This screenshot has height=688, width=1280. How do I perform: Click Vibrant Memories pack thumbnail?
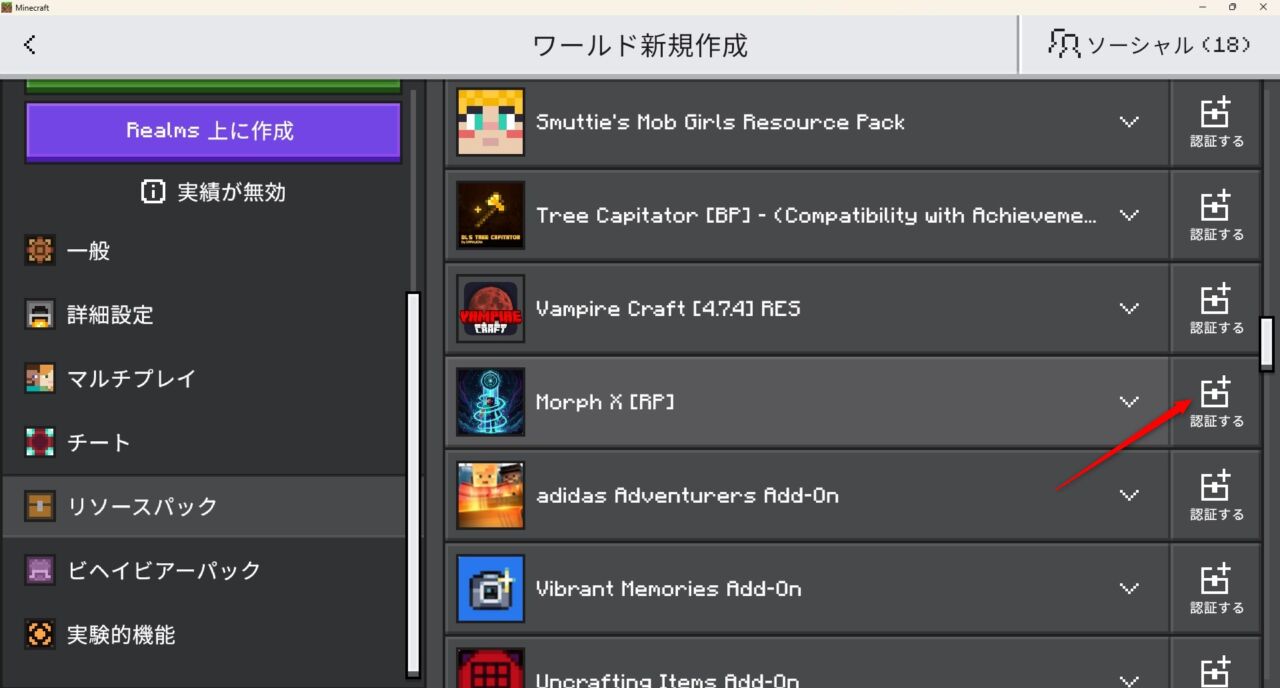490,588
